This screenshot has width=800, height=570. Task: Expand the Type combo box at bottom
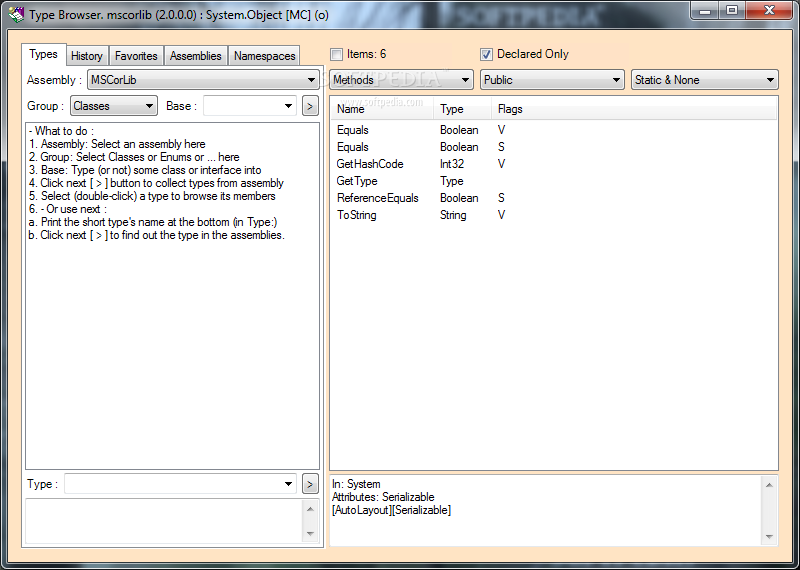[181, 484]
